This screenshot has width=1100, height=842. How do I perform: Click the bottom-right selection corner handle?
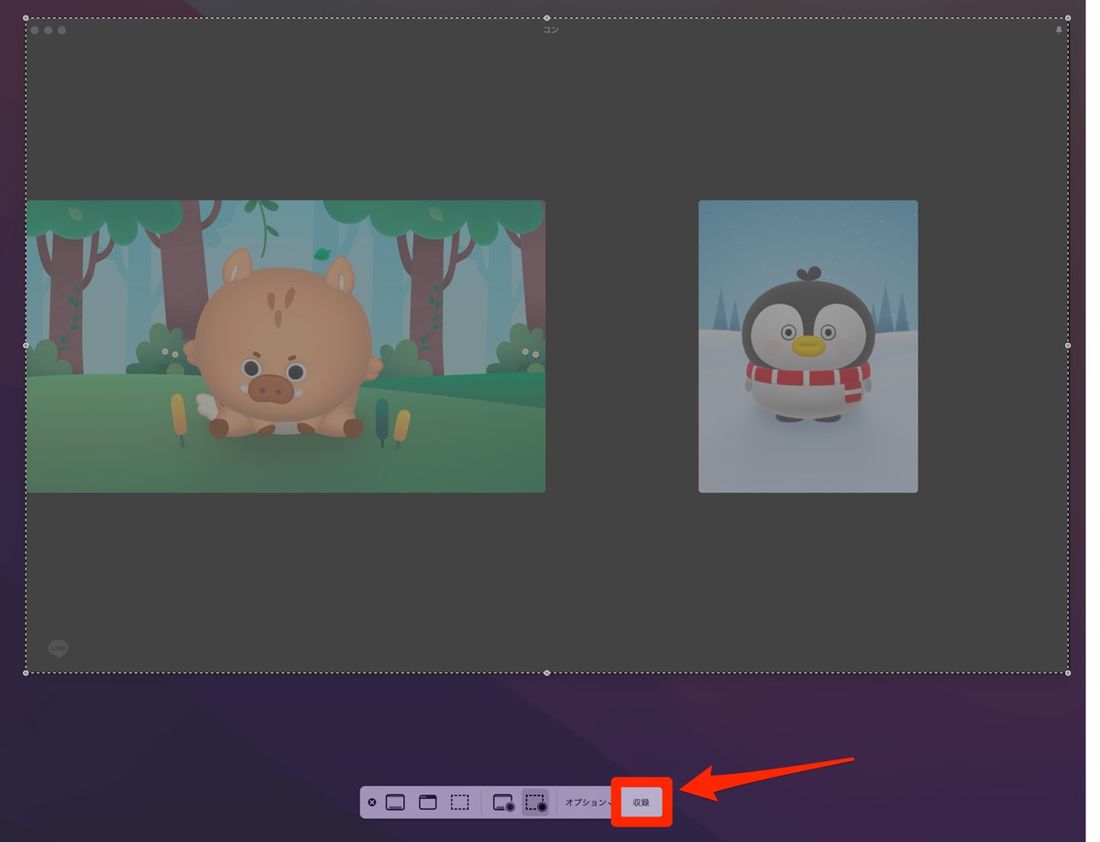click(x=1068, y=673)
